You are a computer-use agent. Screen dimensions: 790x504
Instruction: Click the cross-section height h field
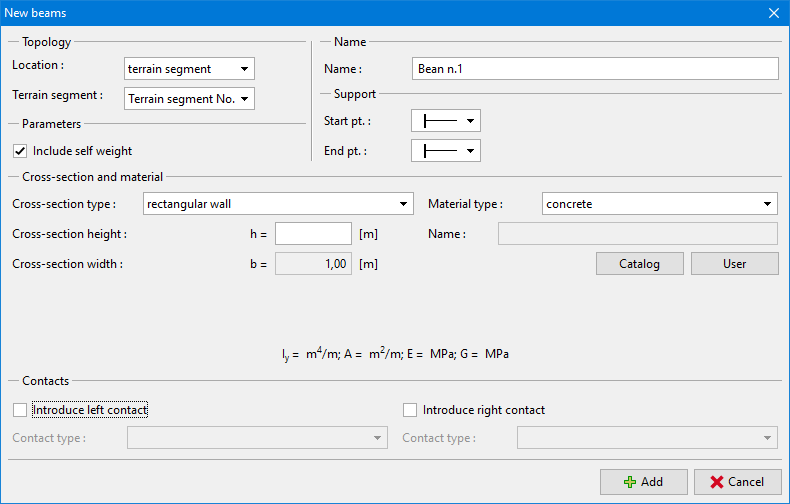(313, 234)
